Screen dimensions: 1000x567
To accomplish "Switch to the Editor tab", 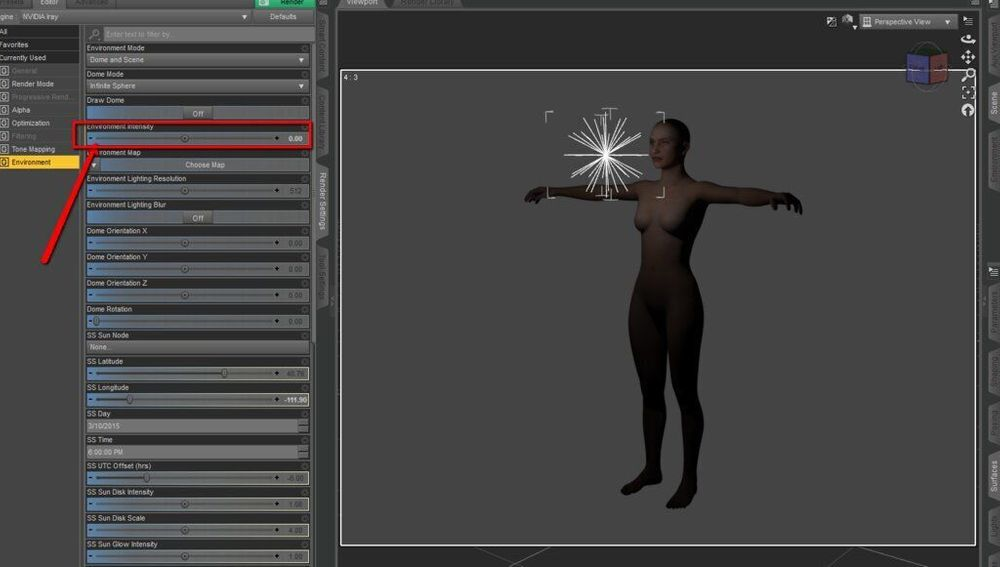I will (x=48, y=3).
